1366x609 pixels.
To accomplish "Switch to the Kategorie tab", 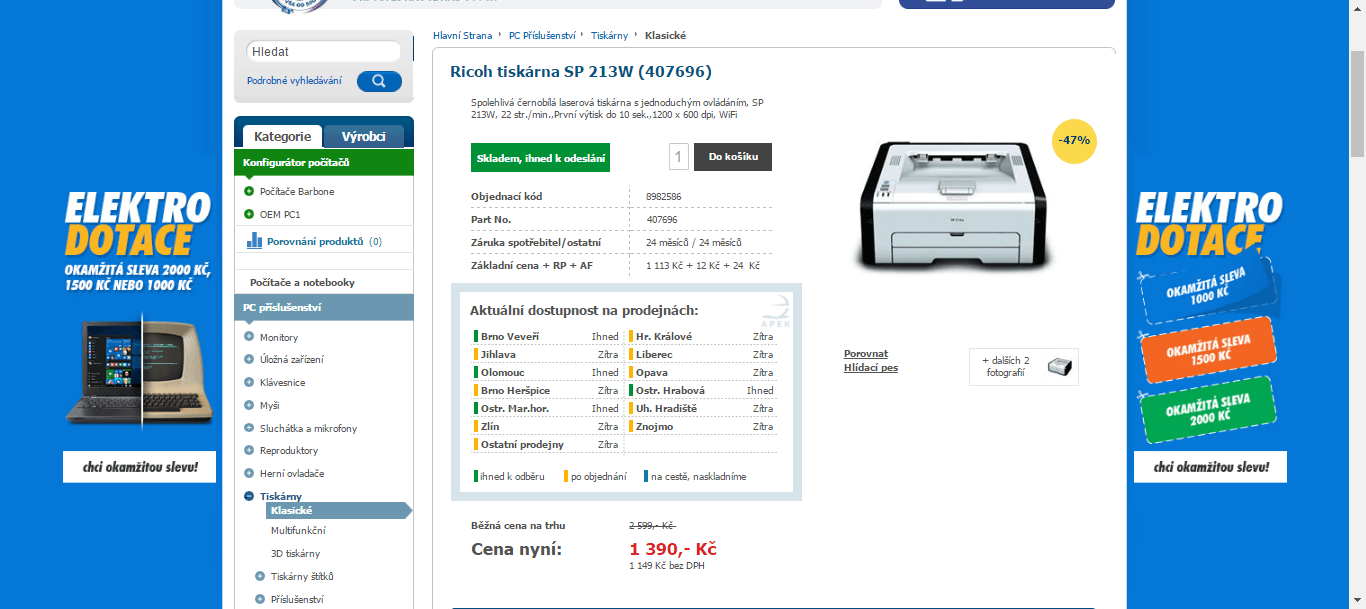I will point(282,137).
